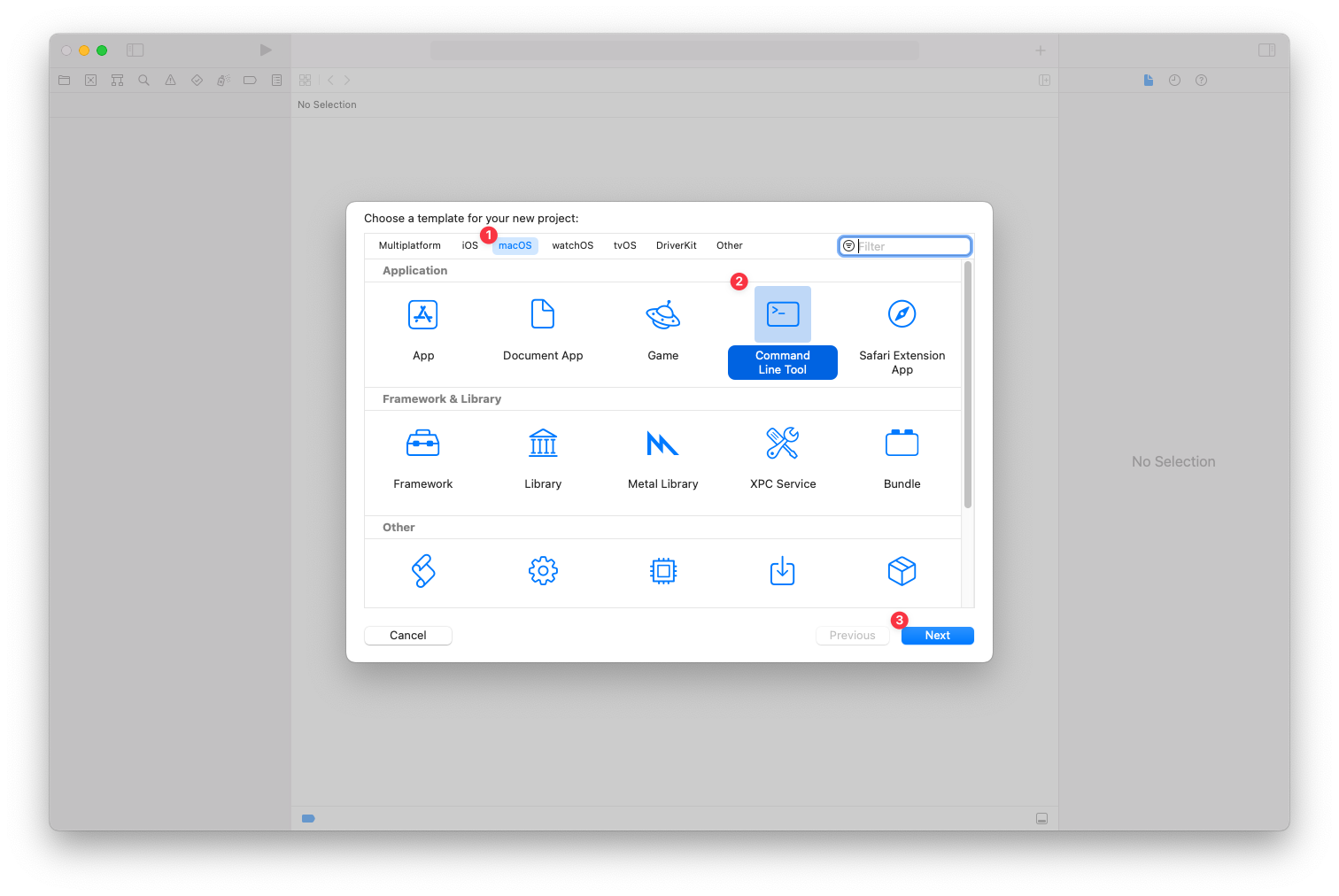This screenshot has height=896, width=1339.
Task: Open the Source Control navigator
Action: [90, 80]
